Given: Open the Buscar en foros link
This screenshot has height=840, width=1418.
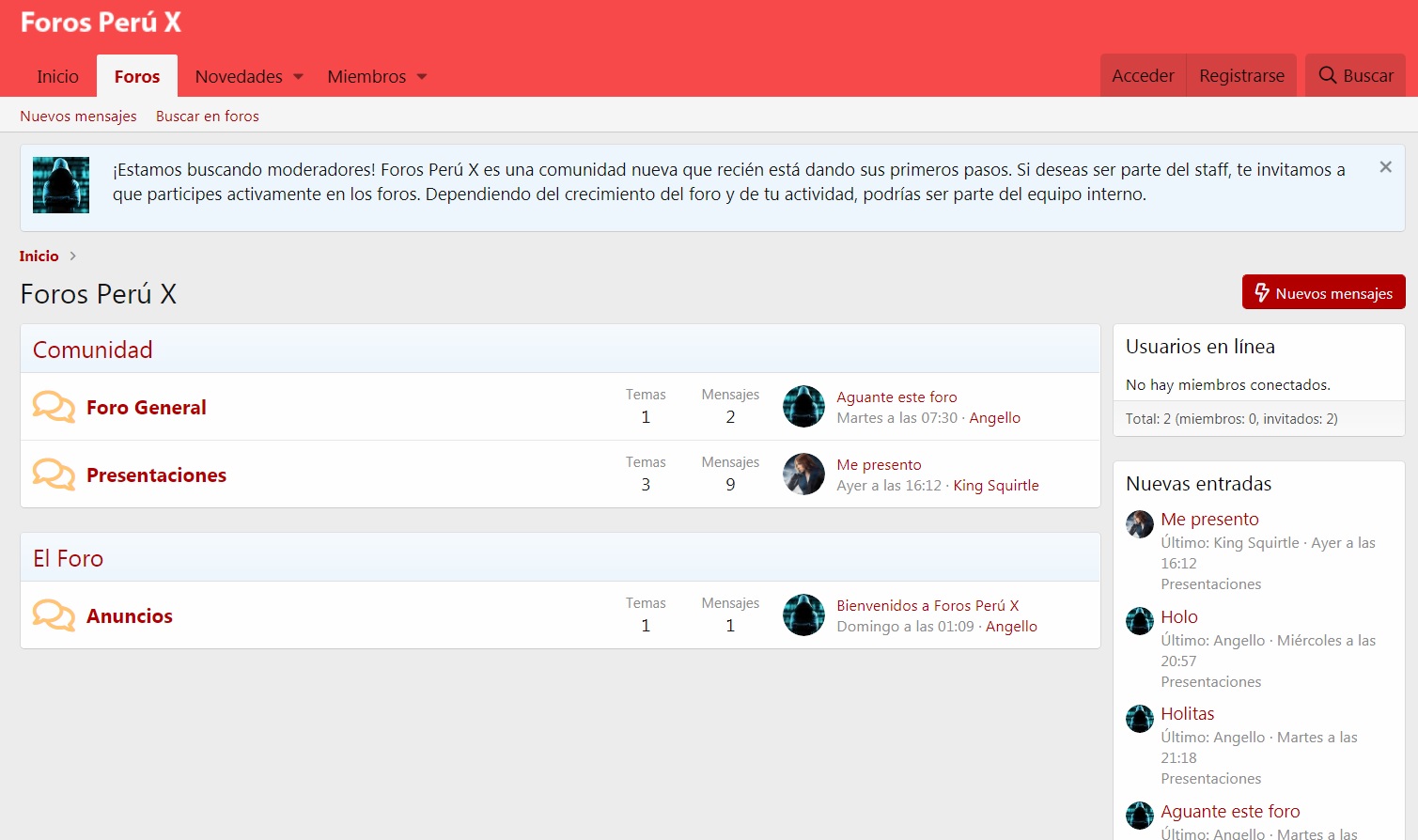Looking at the screenshot, I should (208, 116).
